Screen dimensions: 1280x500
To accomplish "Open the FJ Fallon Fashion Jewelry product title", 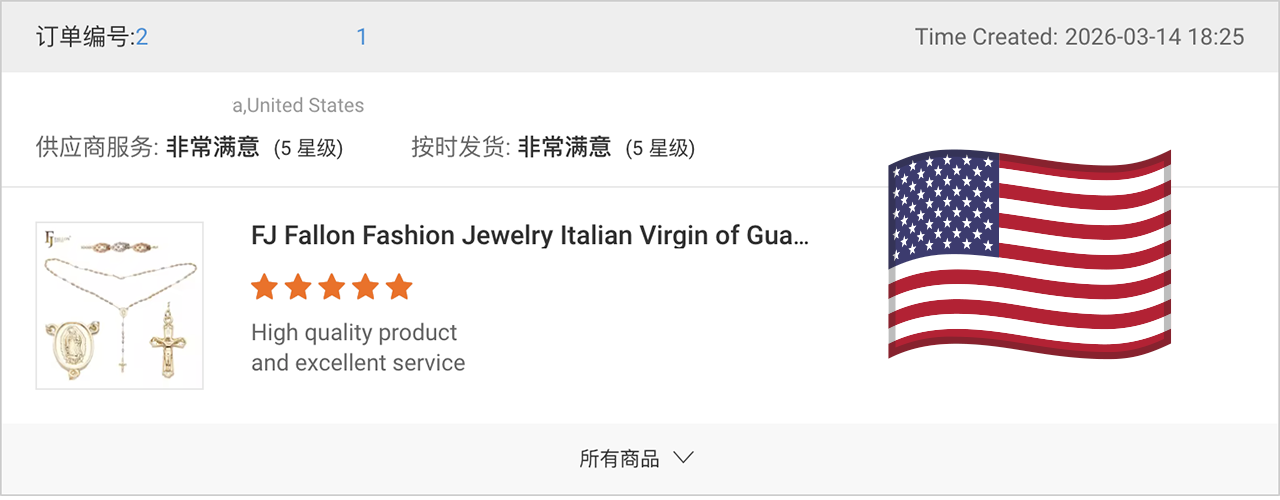I will tap(530, 236).
